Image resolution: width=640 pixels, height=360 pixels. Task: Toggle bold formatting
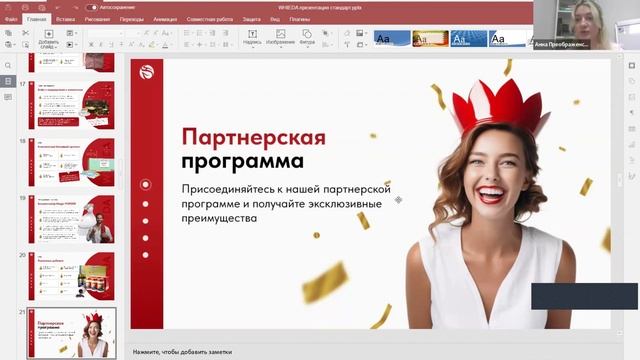click(91, 45)
